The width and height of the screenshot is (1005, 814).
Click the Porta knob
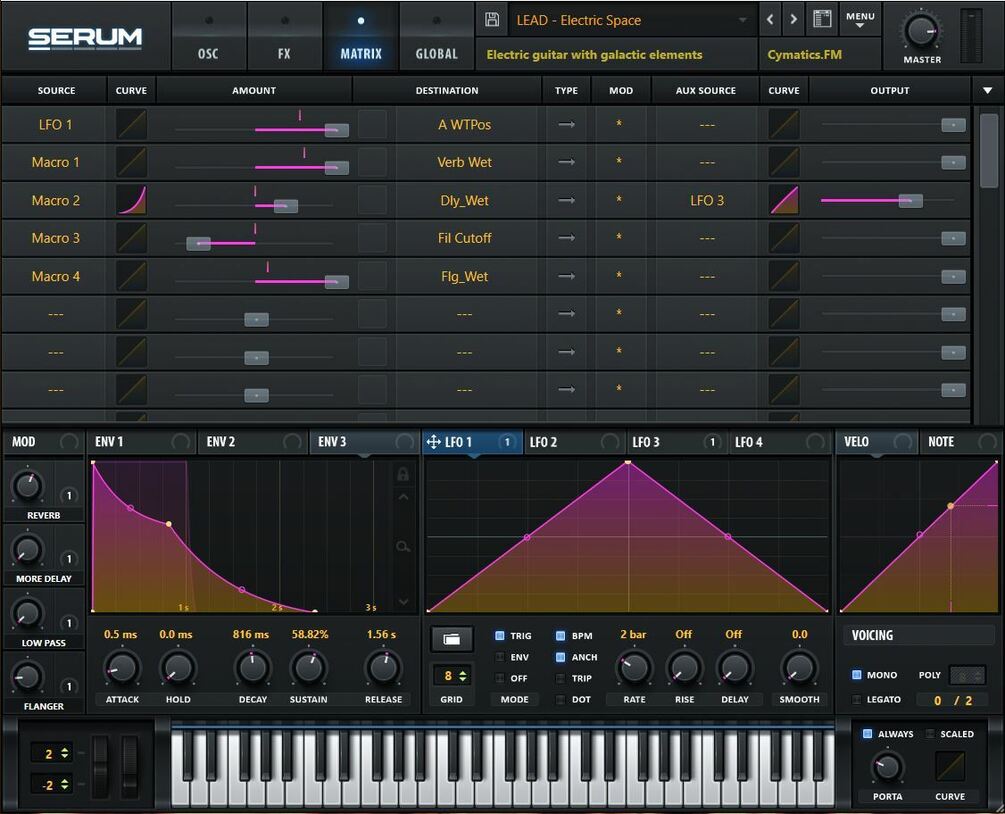click(887, 767)
